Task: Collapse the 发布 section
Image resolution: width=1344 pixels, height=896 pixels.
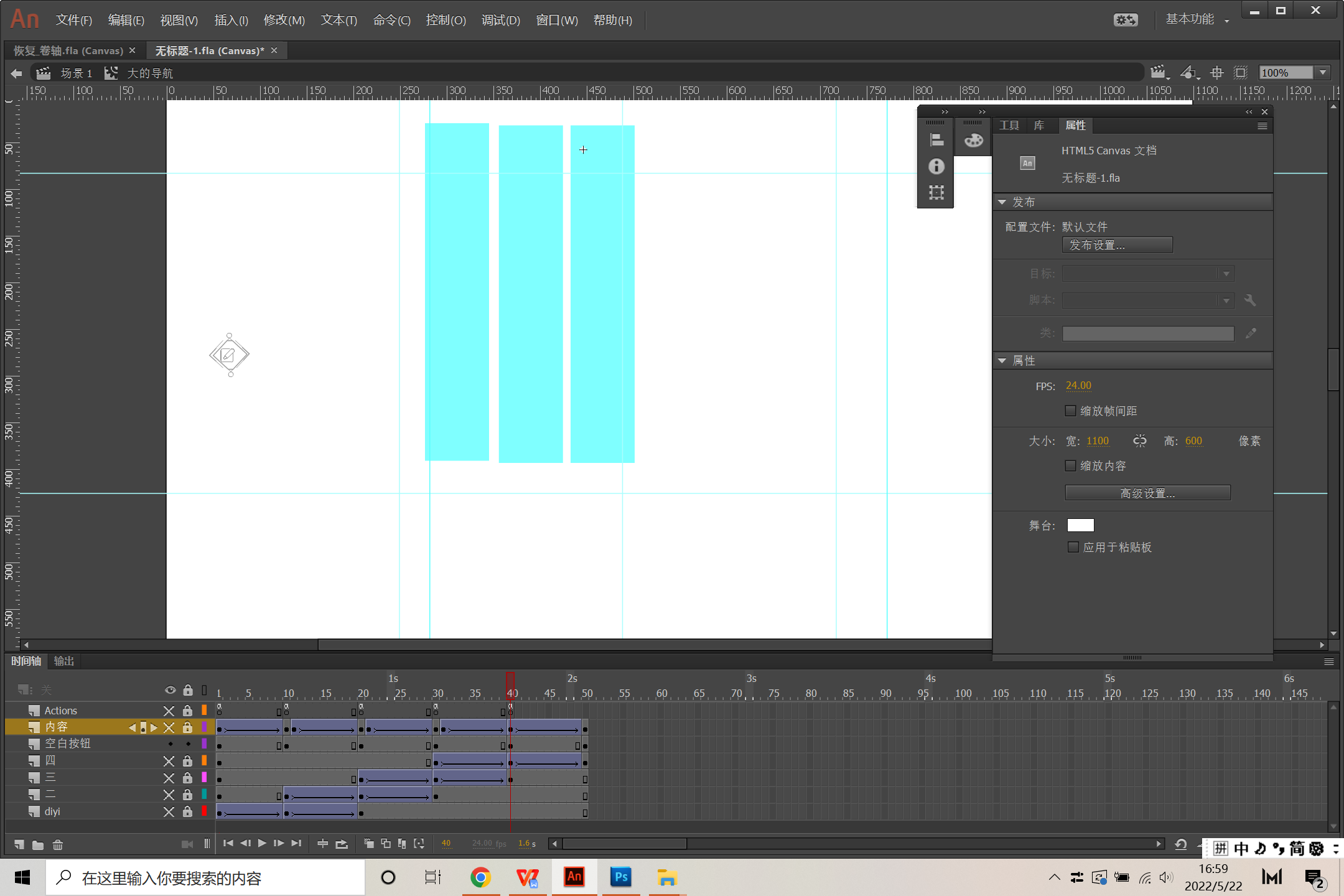Action: tap(1002, 202)
